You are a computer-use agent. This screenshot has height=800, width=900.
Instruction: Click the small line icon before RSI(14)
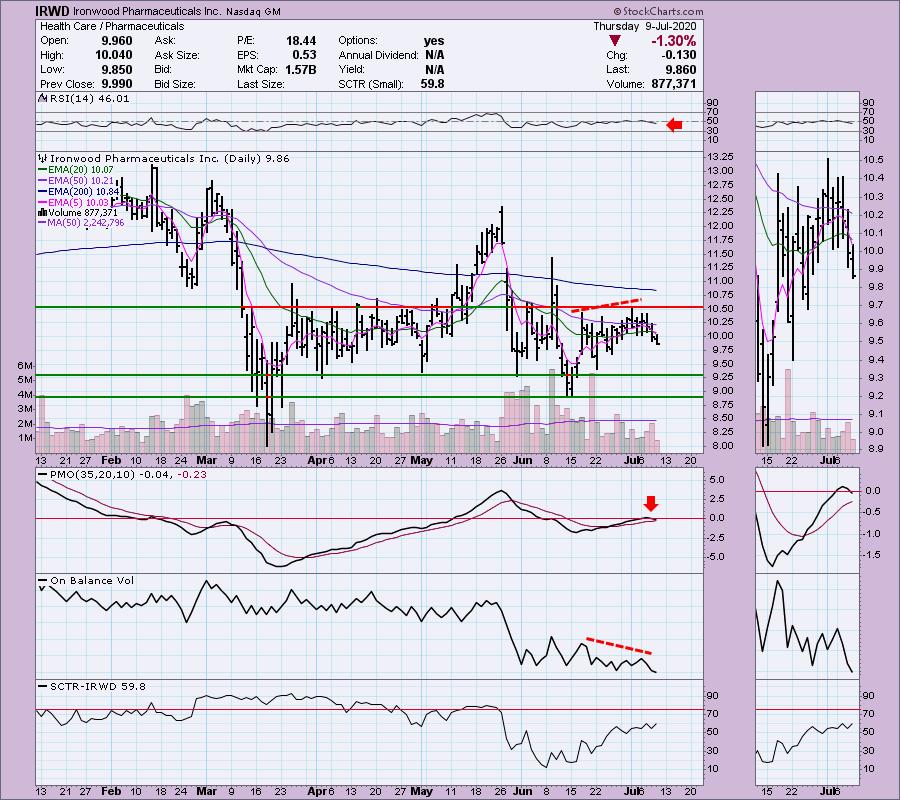tap(42, 98)
